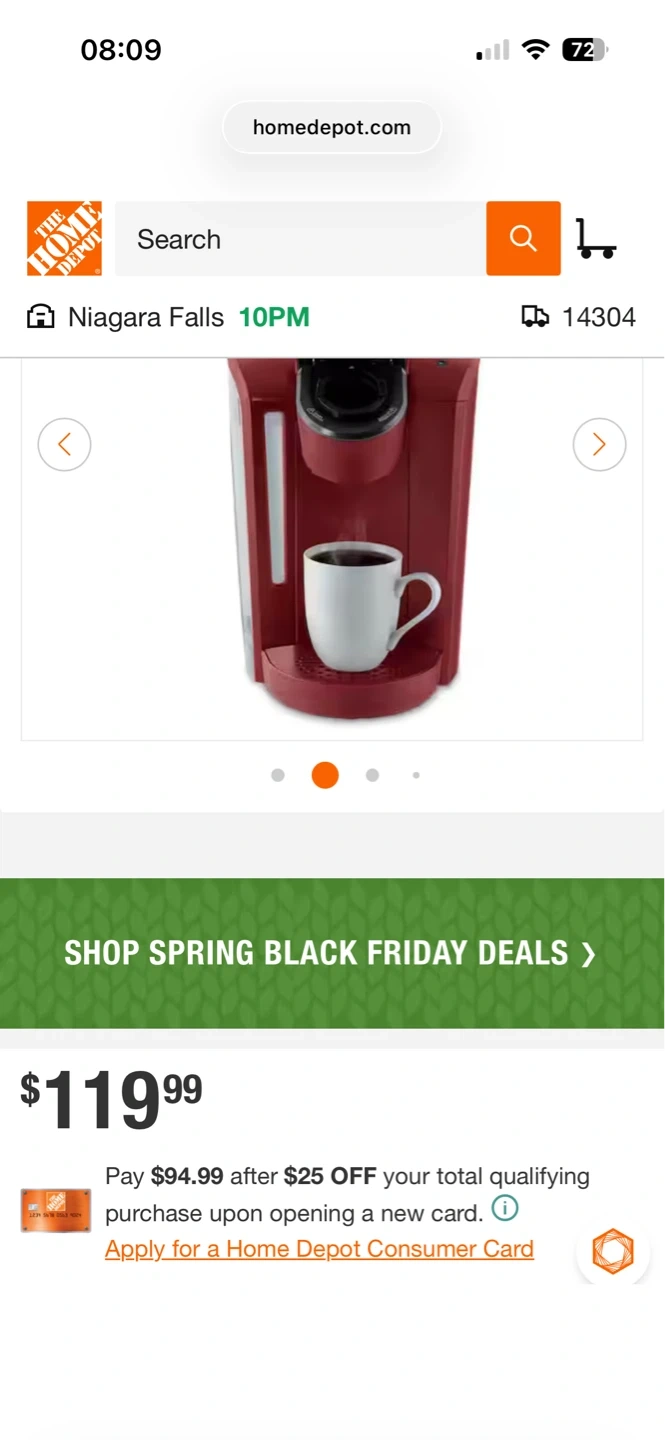Tap the Home Depot credit card image
The width and height of the screenshot is (665, 1440).
tap(56, 1210)
